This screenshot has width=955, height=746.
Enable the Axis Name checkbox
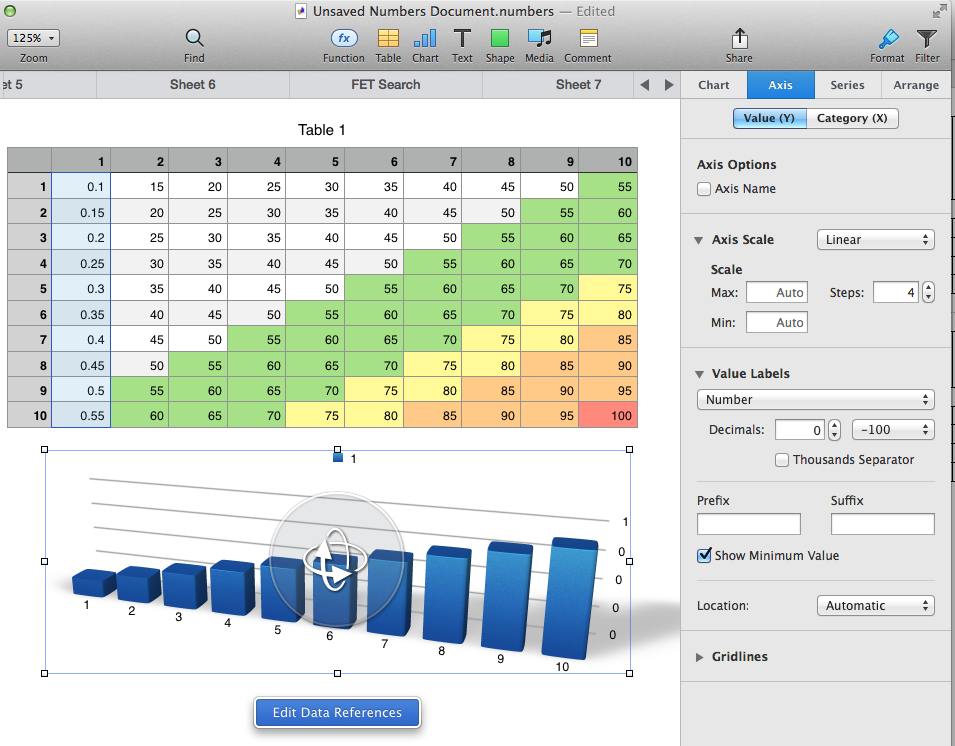pyautogui.click(x=705, y=189)
